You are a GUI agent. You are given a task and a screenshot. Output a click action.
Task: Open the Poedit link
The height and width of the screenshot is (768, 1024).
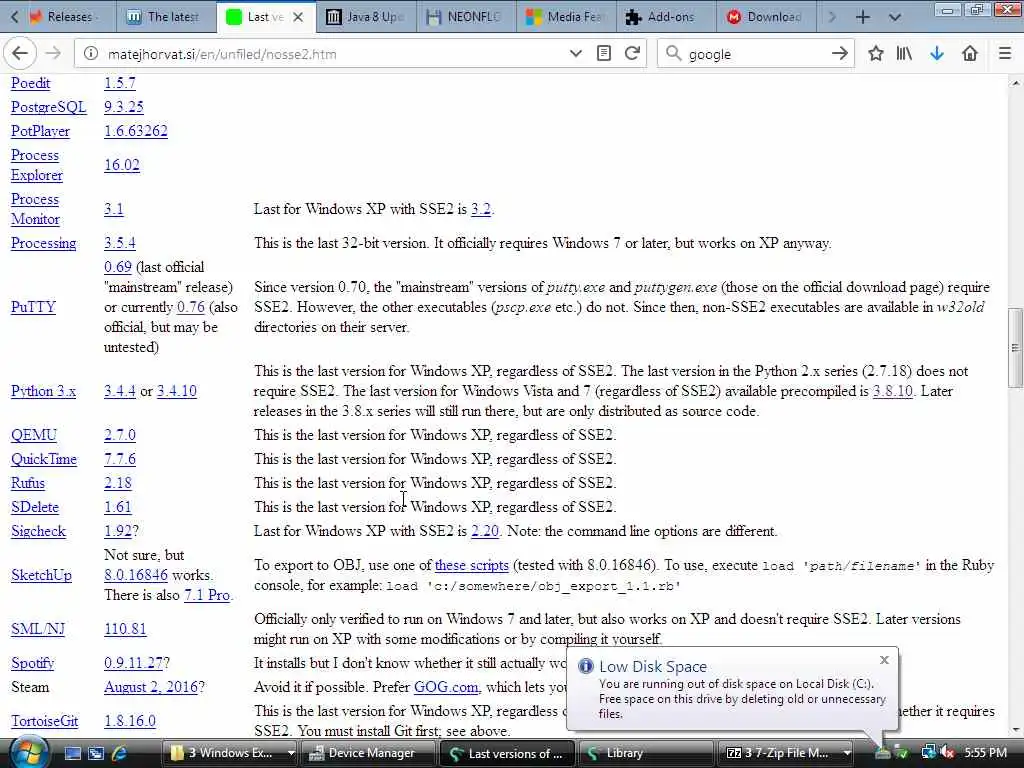point(31,83)
